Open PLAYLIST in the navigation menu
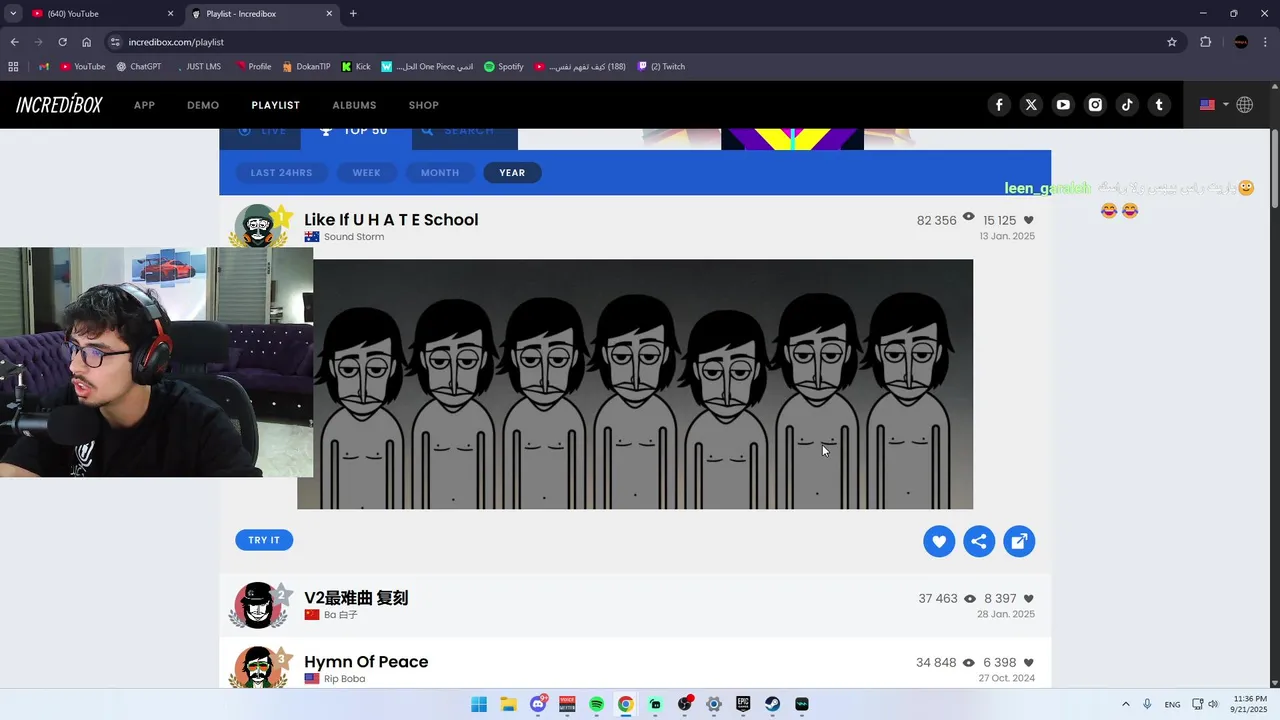Image resolution: width=1280 pixels, height=720 pixels. (276, 105)
